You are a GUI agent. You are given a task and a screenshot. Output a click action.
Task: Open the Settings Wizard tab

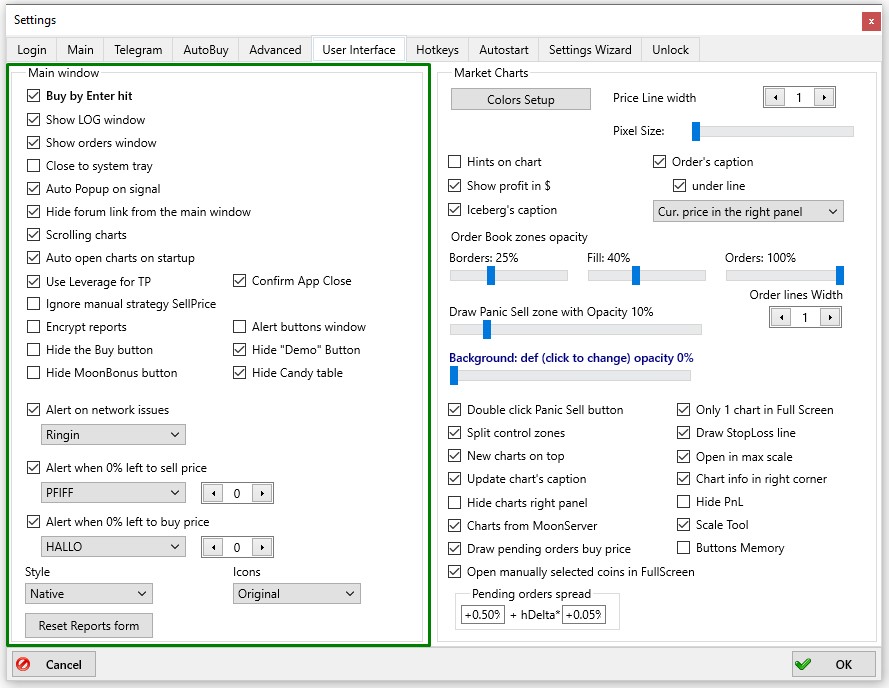(590, 50)
